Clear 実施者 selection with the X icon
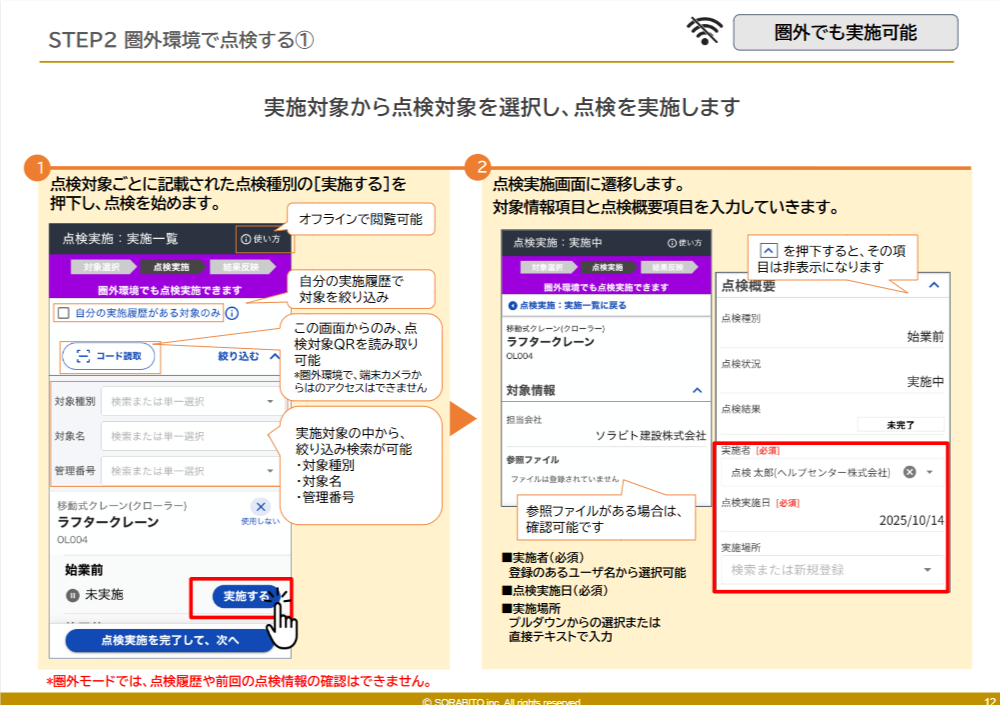 (x=909, y=472)
